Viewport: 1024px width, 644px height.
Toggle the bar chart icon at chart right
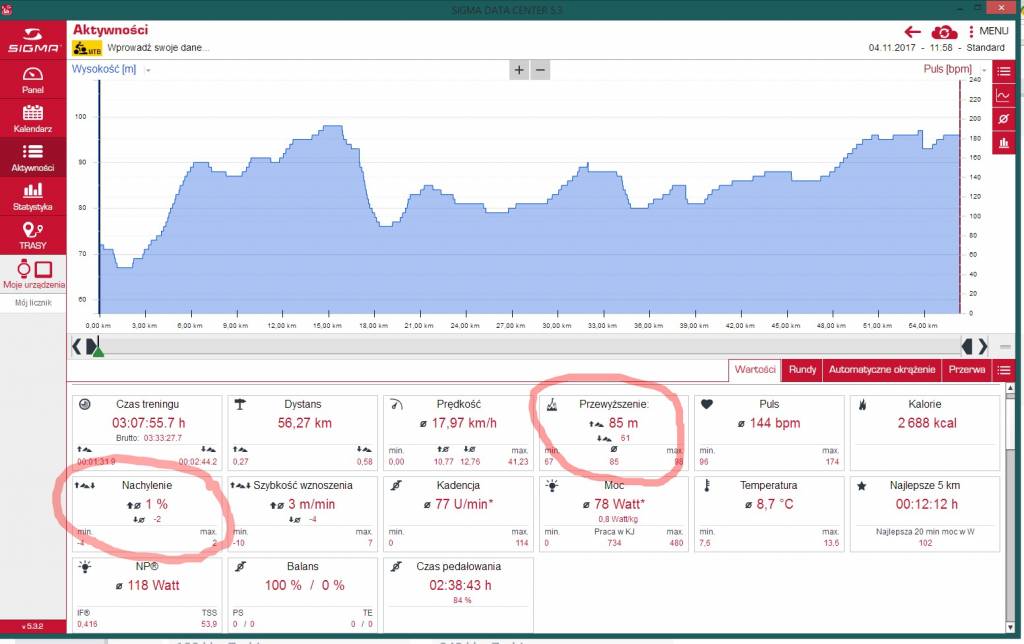(x=1004, y=142)
